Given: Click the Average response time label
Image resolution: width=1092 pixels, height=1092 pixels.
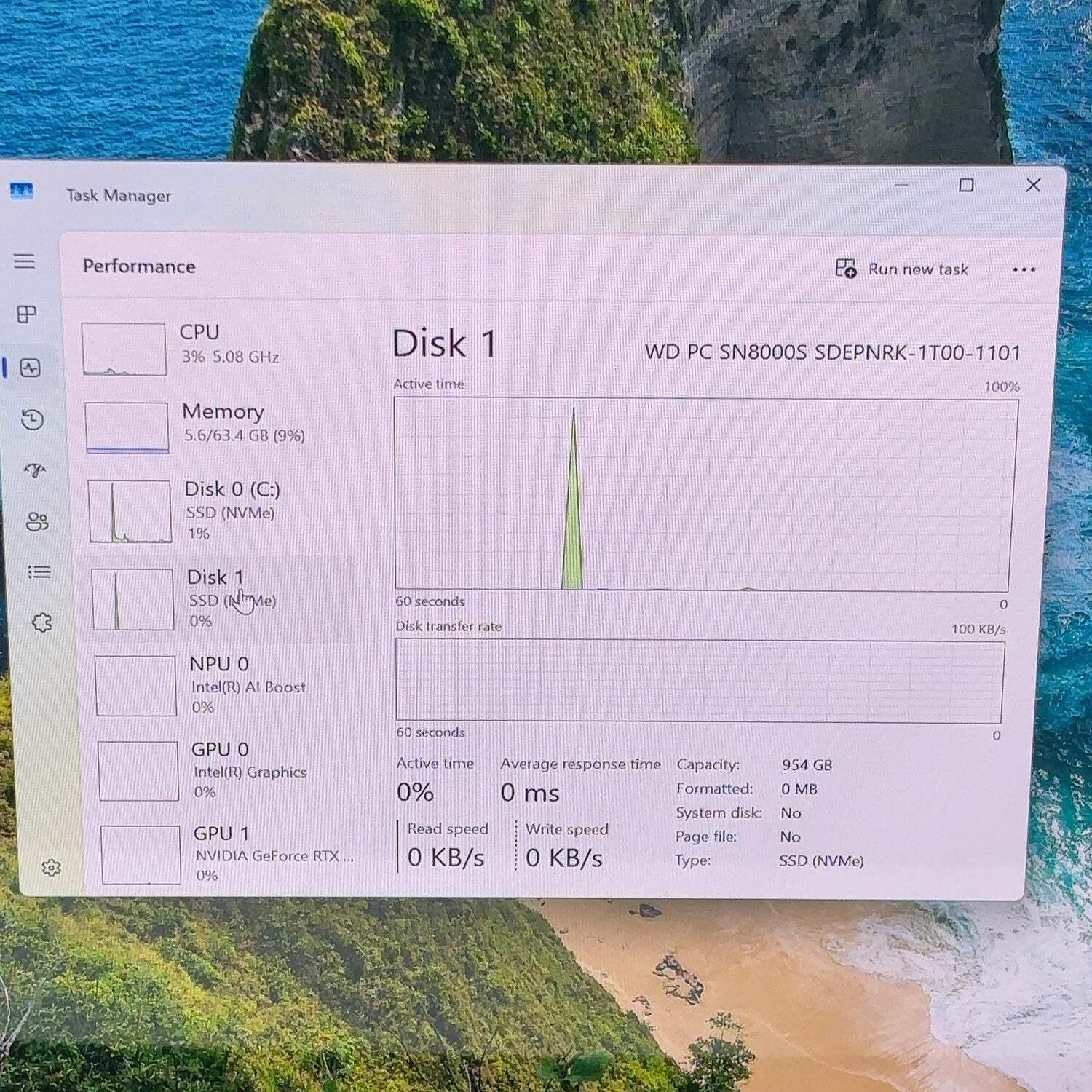Looking at the screenshot, I should [580, 764].
